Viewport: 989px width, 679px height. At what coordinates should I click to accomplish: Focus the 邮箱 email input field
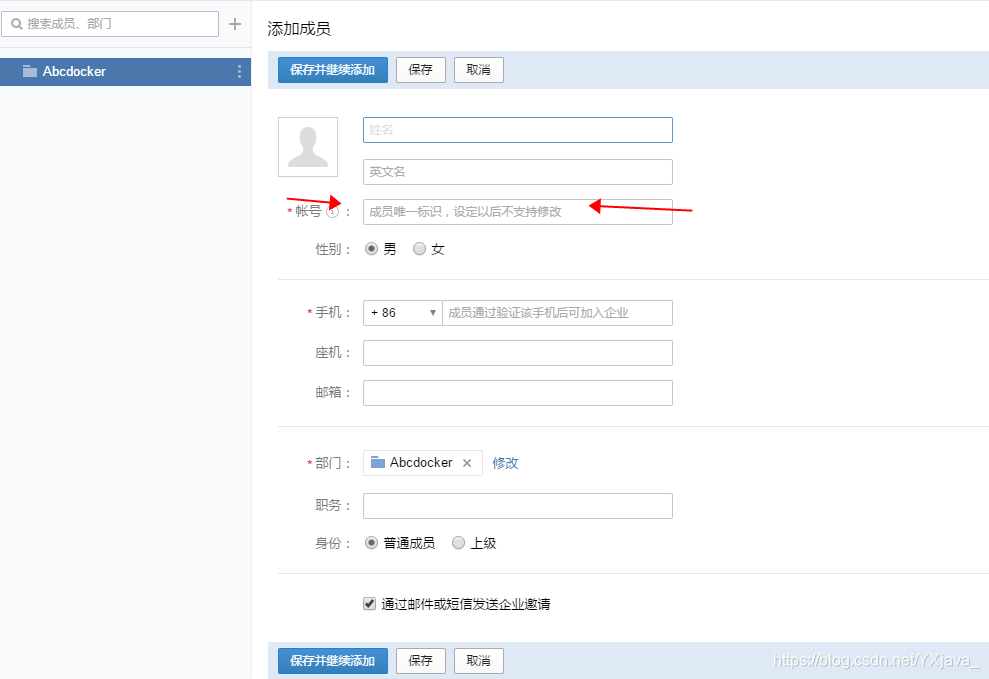518,393
